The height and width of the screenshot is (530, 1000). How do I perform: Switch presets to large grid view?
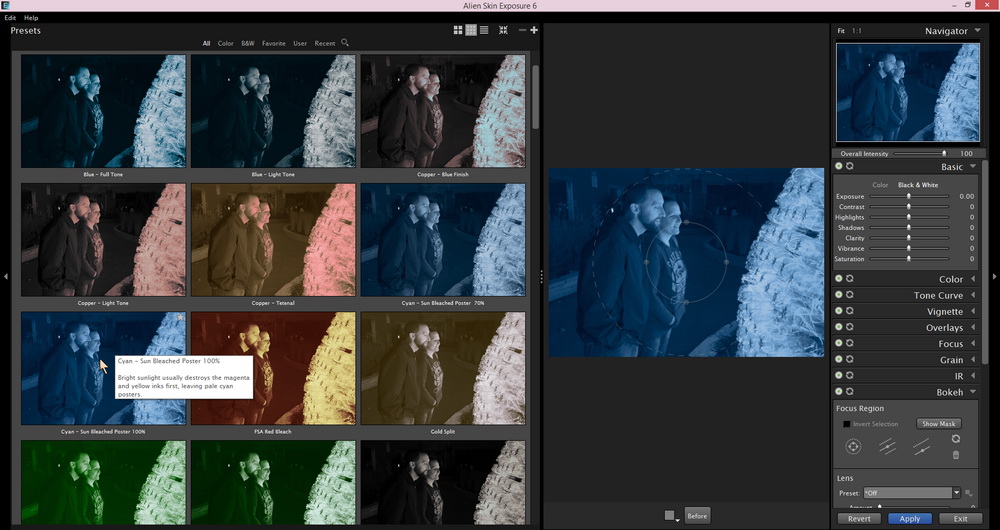click(457, 30)
